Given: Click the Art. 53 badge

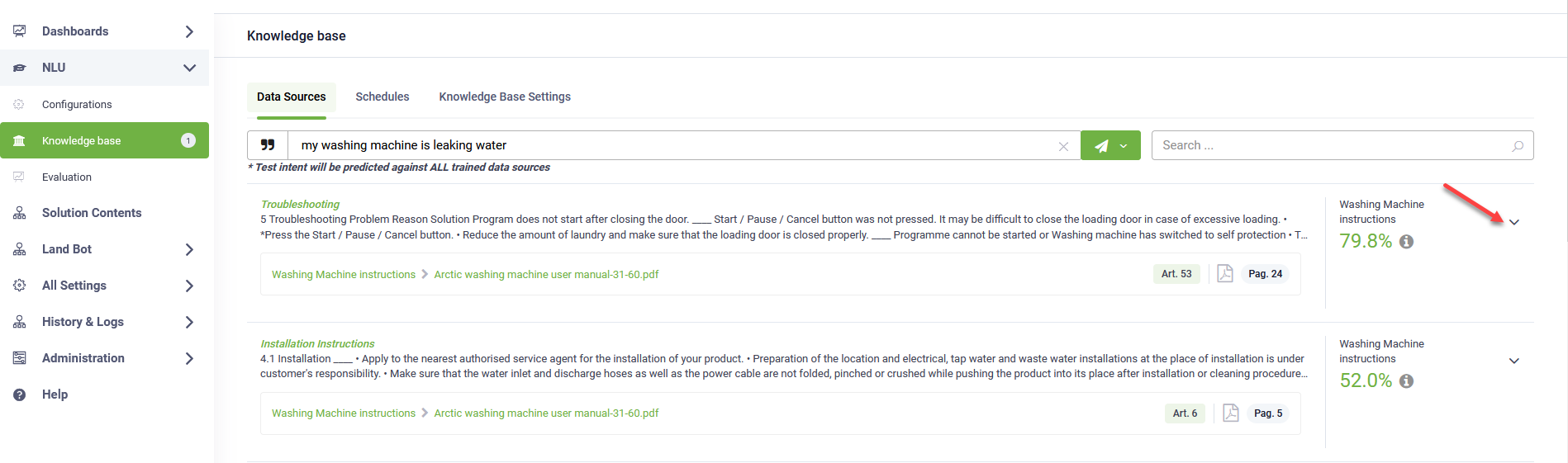Looking at the screenshot, I should point(1176,274).
